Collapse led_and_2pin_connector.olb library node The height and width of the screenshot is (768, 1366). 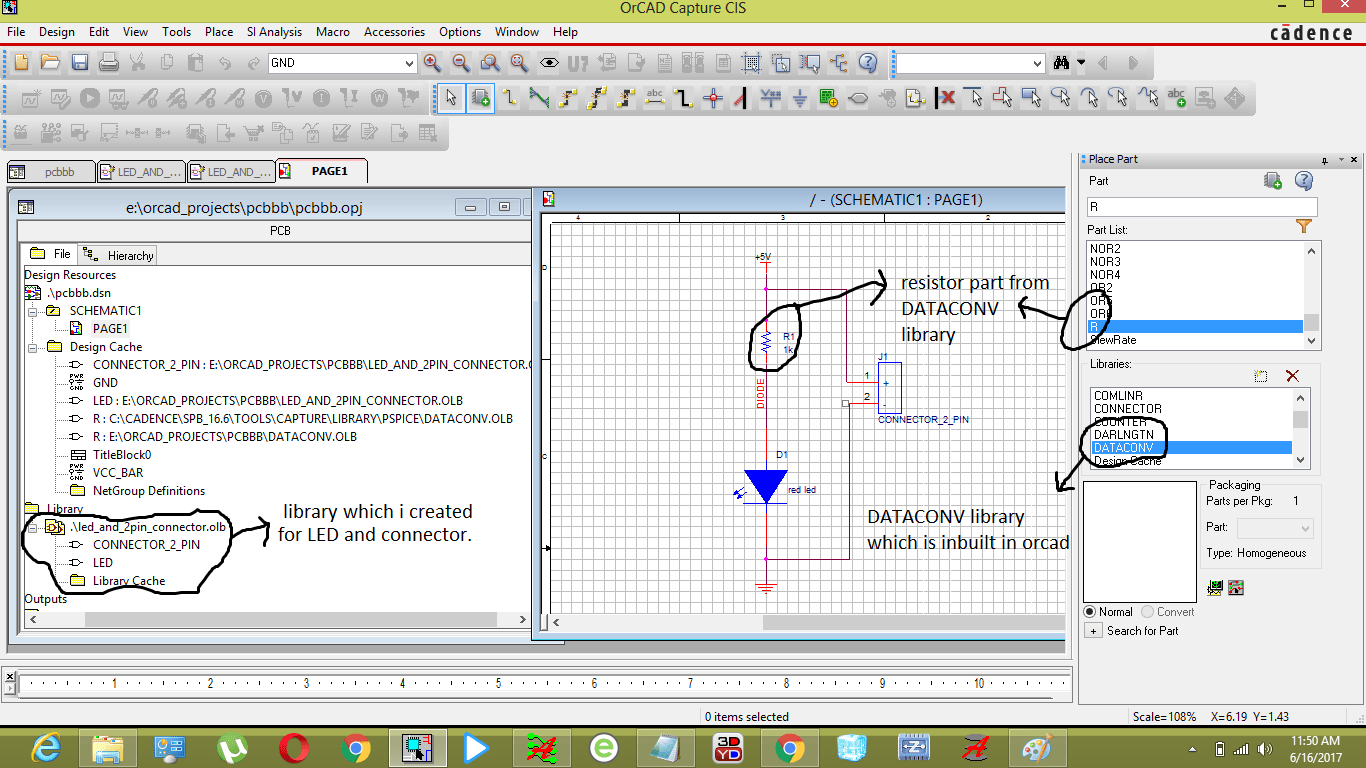[x=34, y=527]
